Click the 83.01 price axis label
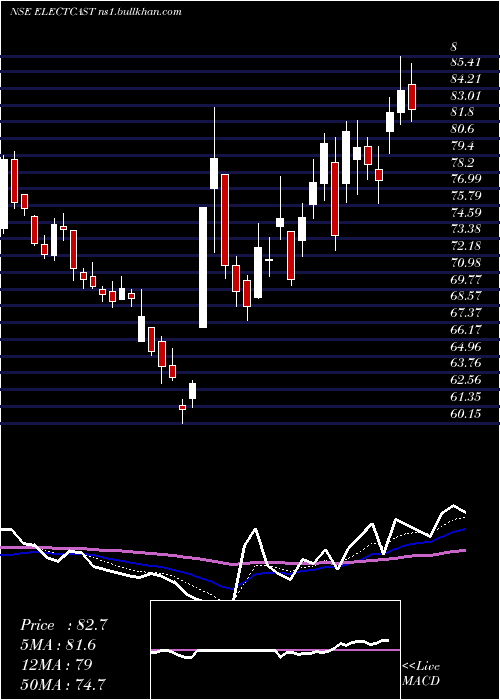The height and width of the screenshot is (700, 500). coord(466,96)
